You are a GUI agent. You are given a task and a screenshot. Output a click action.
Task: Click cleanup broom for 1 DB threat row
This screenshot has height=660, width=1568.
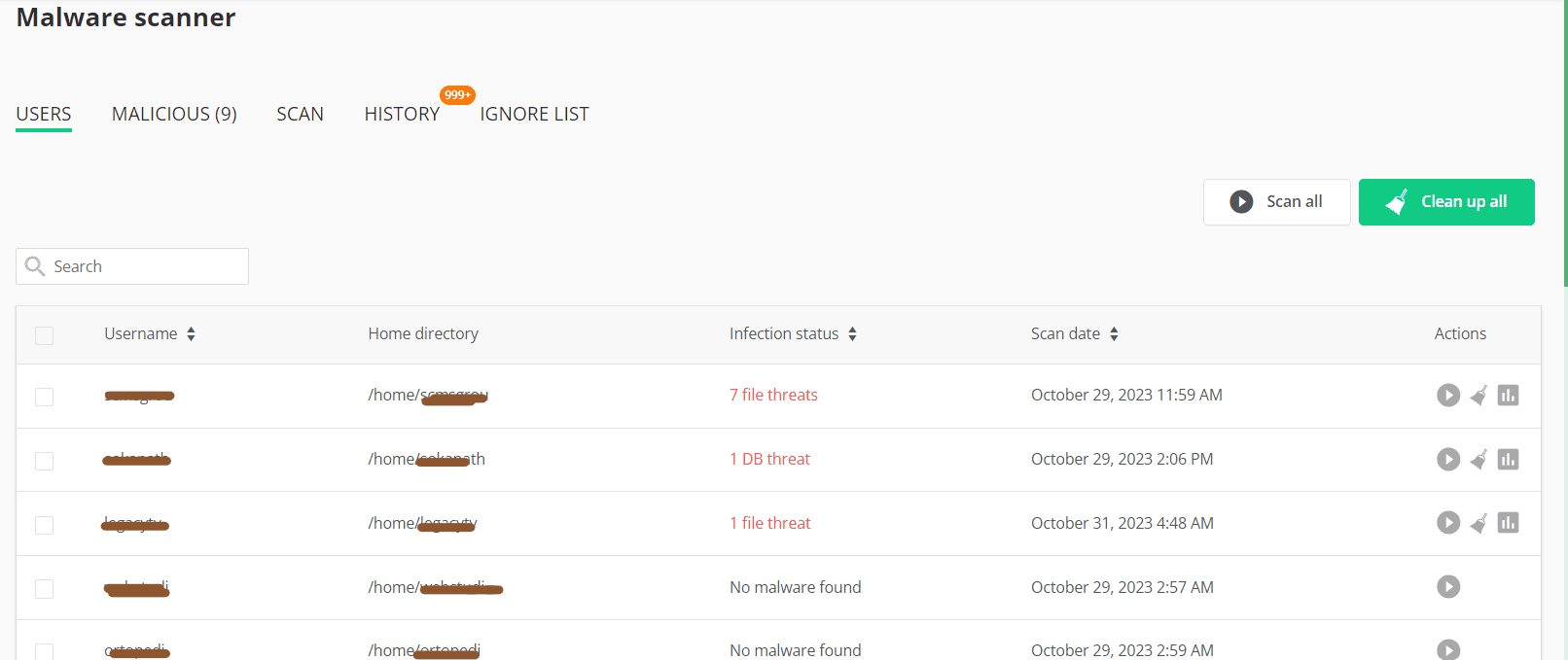point(1479,460)
